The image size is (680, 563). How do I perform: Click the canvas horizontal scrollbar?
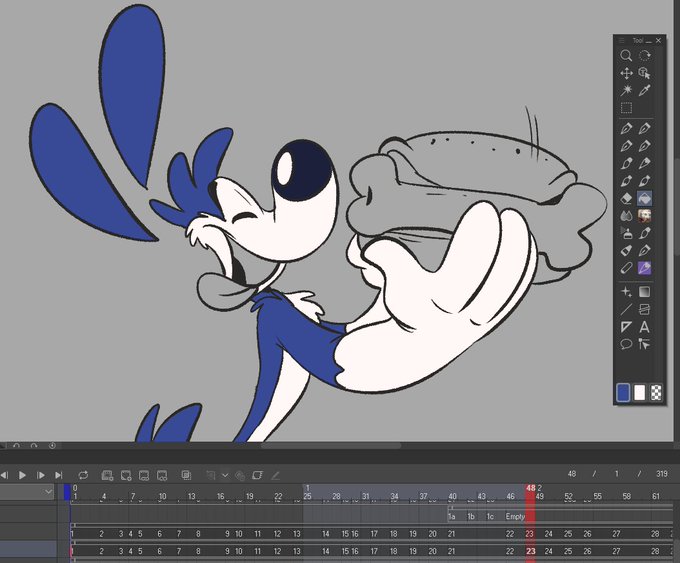[331, 445]
